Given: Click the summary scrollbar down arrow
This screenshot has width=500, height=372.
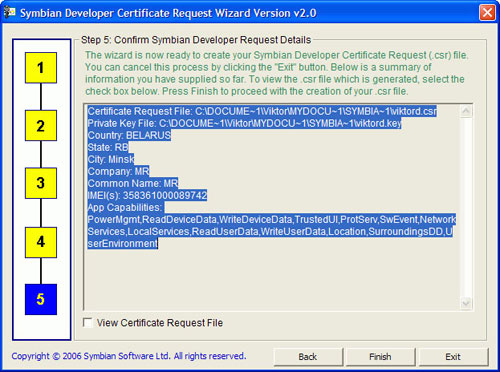Looking at the screenshot, I should 466,303.
